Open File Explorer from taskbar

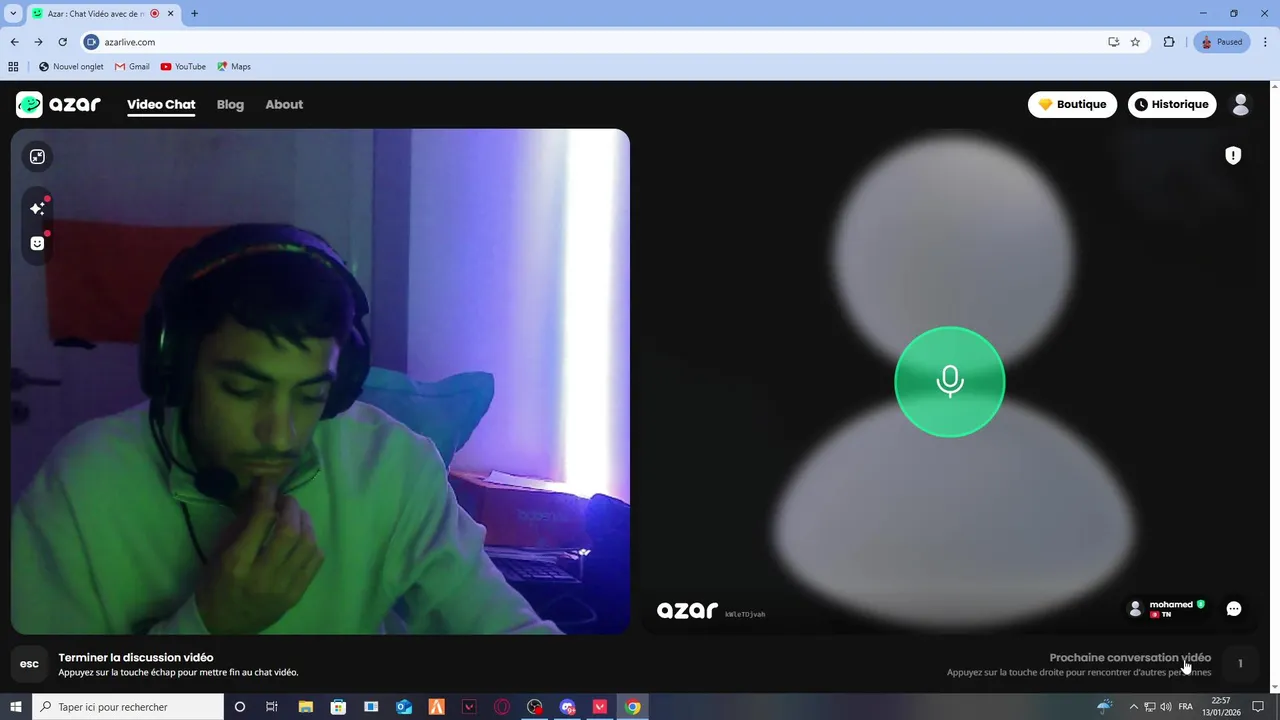coord(305,707)
